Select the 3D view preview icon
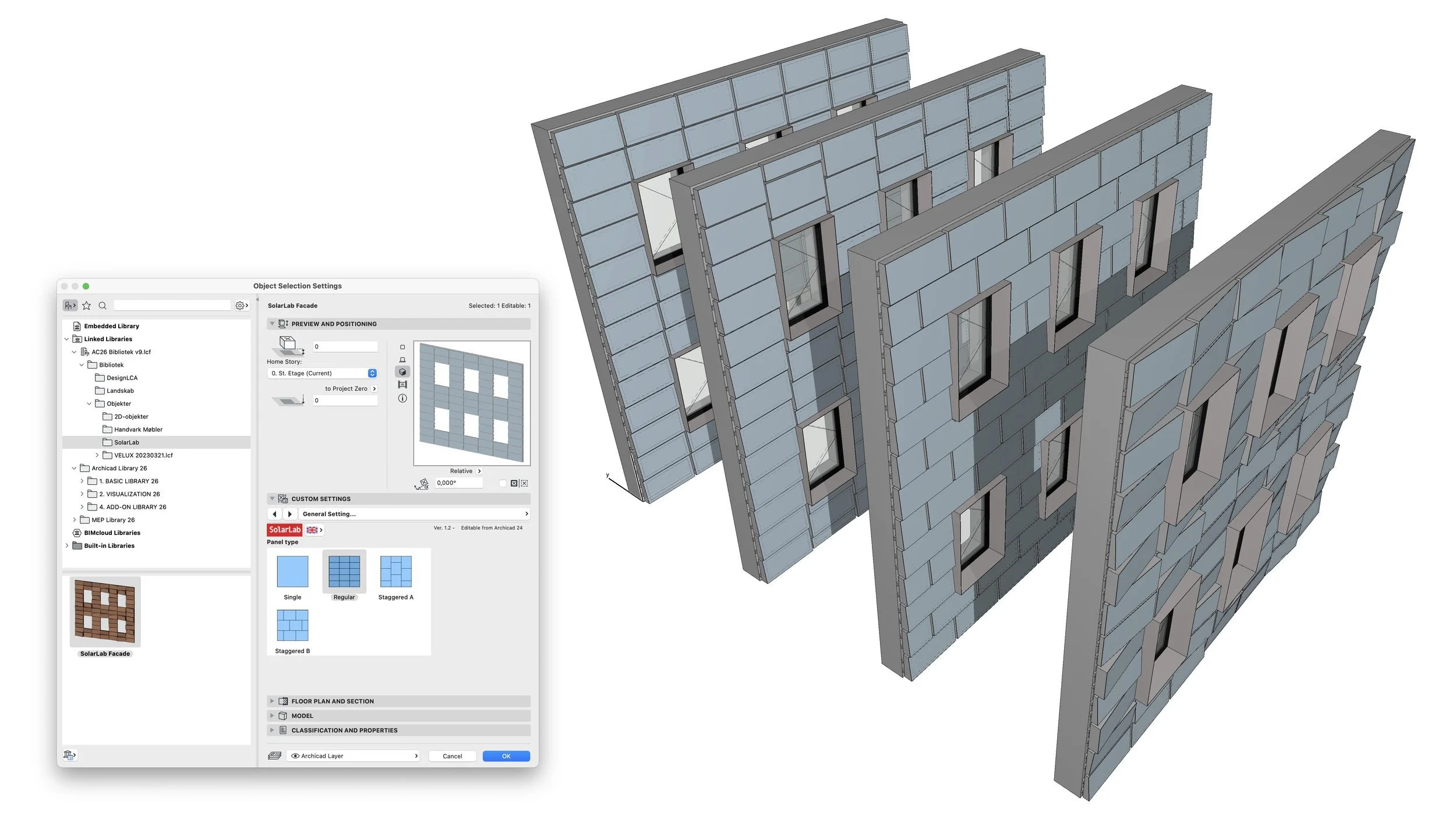 [x=402, y=372]
